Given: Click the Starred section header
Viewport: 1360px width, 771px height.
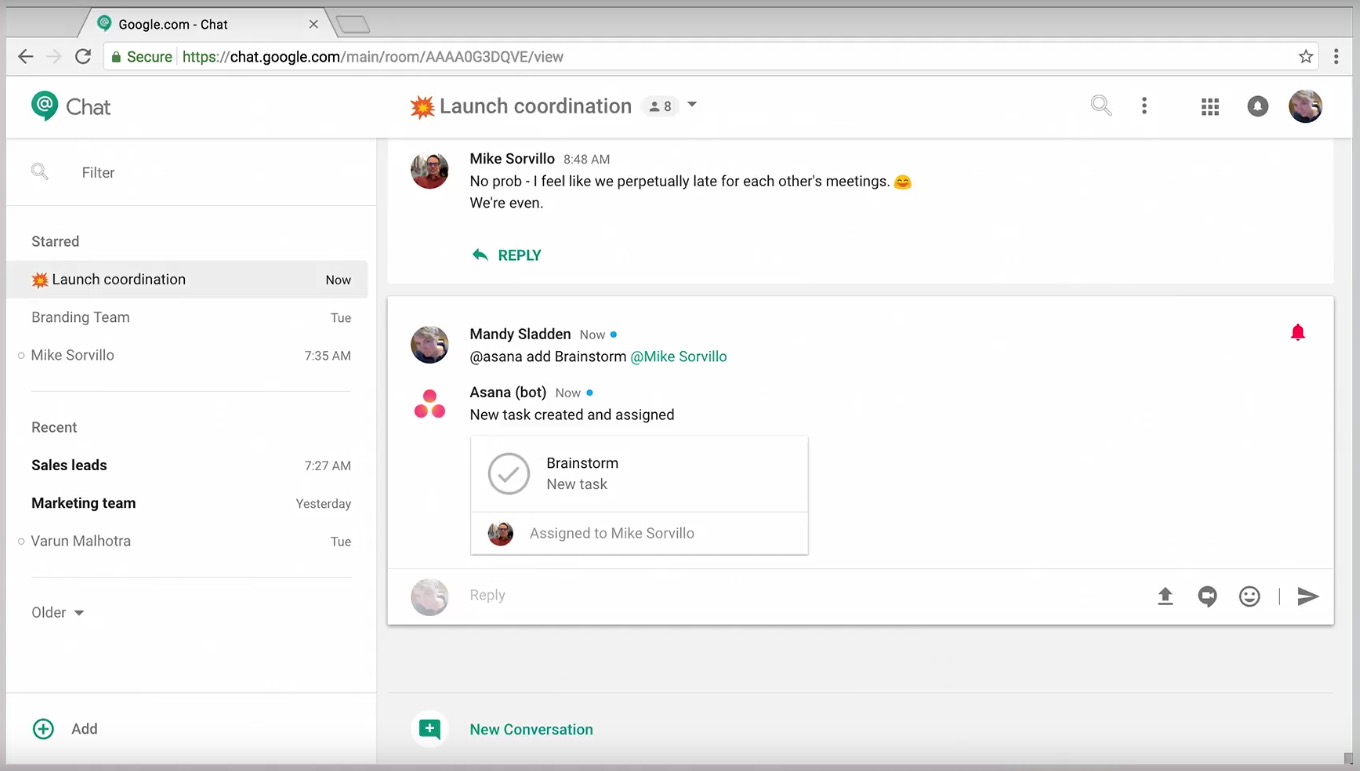Looking at the screenshot, I should tap(55, 241).
